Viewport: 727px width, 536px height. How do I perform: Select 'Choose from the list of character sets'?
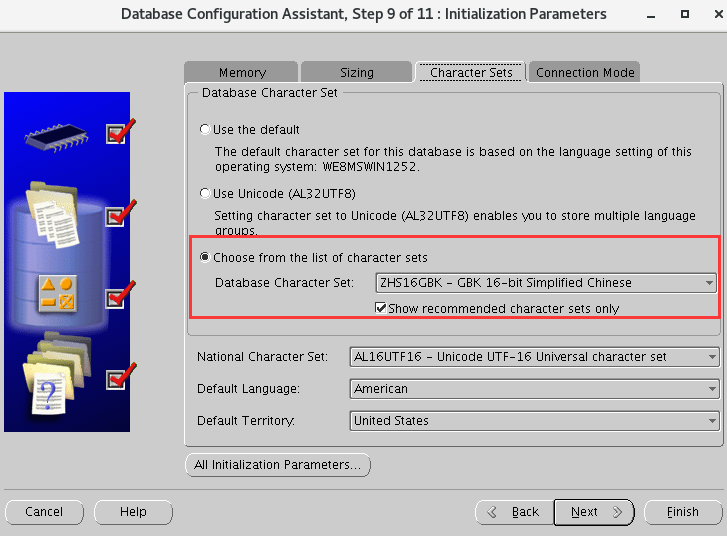click(x=206, y=257)
